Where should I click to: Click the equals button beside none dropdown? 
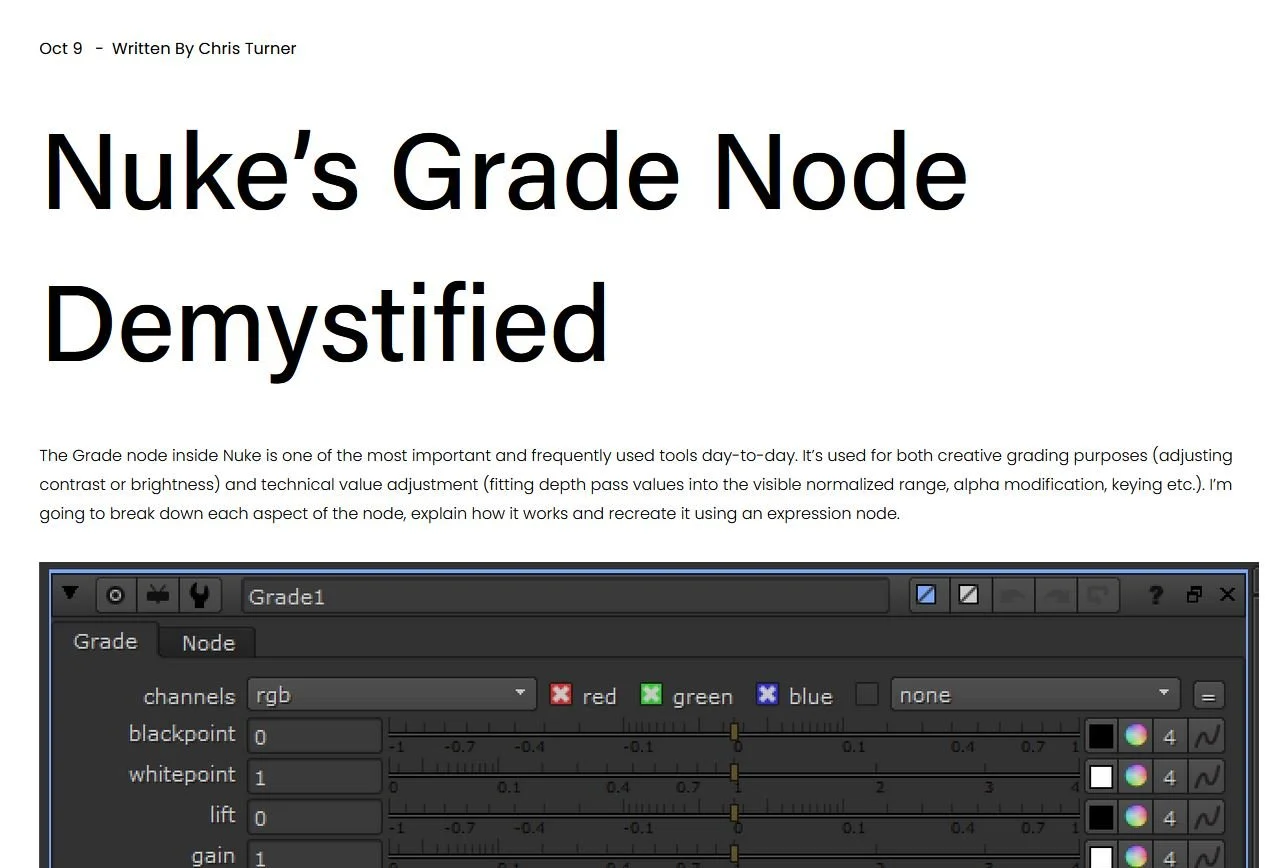coord(1208,696)
